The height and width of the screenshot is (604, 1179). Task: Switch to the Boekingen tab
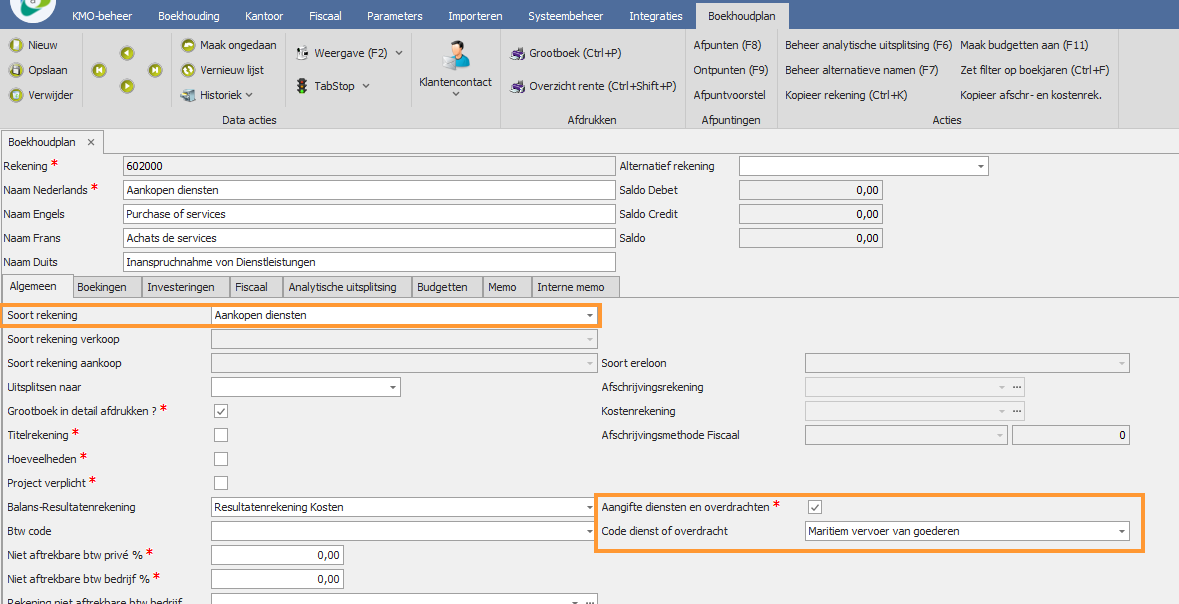click(107, 287)
